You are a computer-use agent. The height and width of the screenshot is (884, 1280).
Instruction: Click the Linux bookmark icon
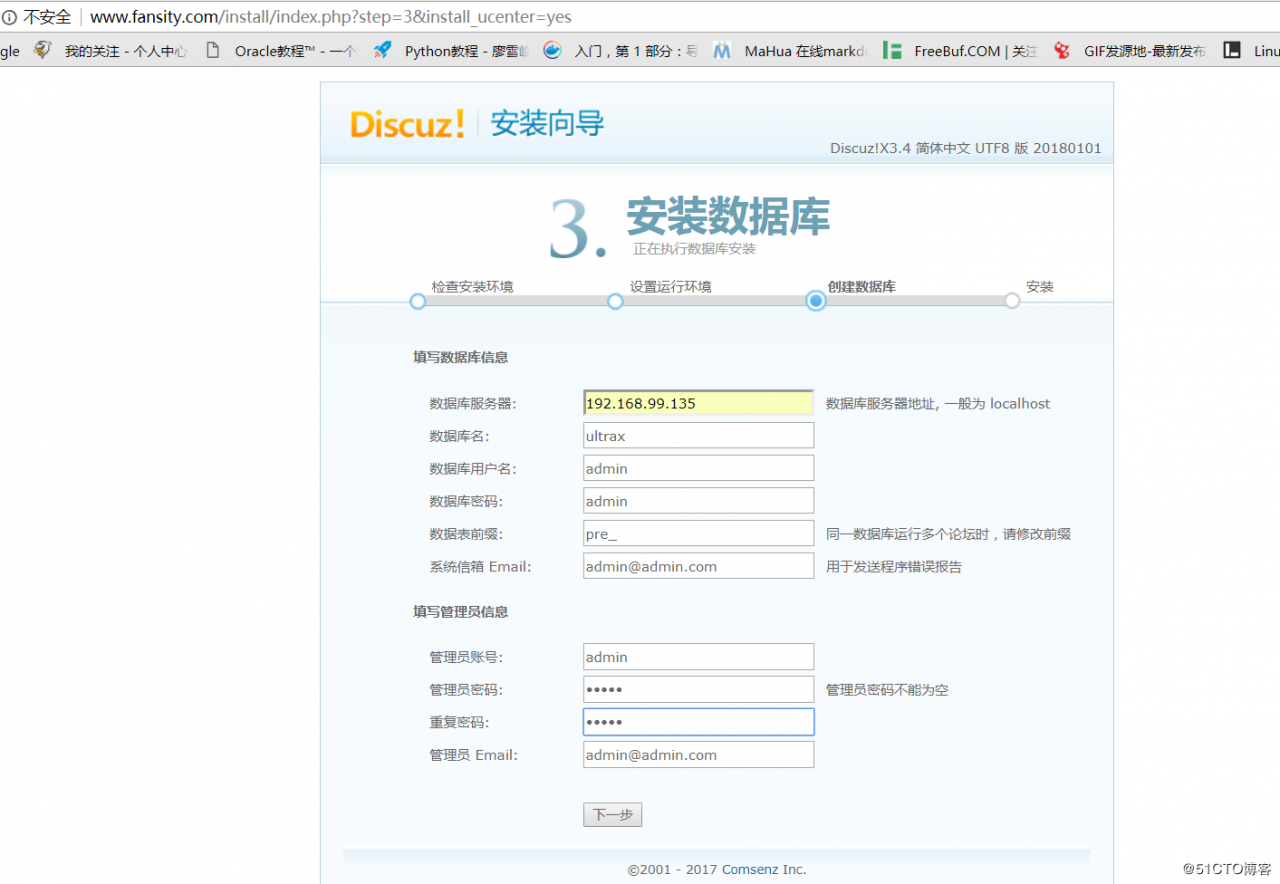coord(1232,50)
